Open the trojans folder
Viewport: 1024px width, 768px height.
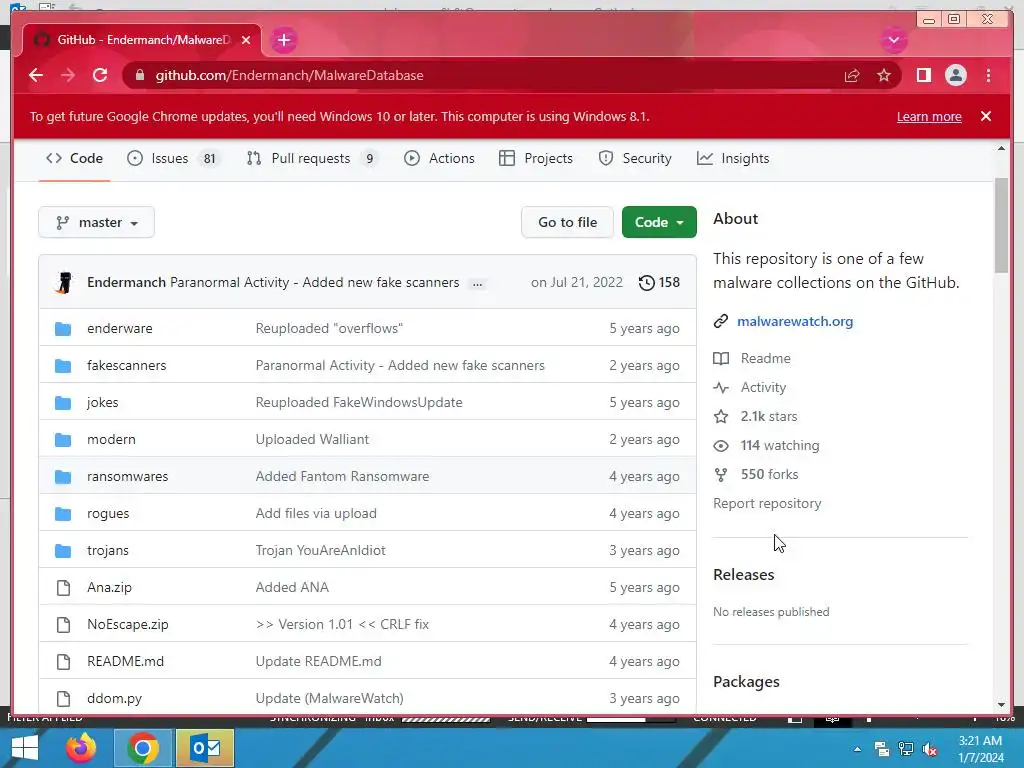click(x=108, y=551)
